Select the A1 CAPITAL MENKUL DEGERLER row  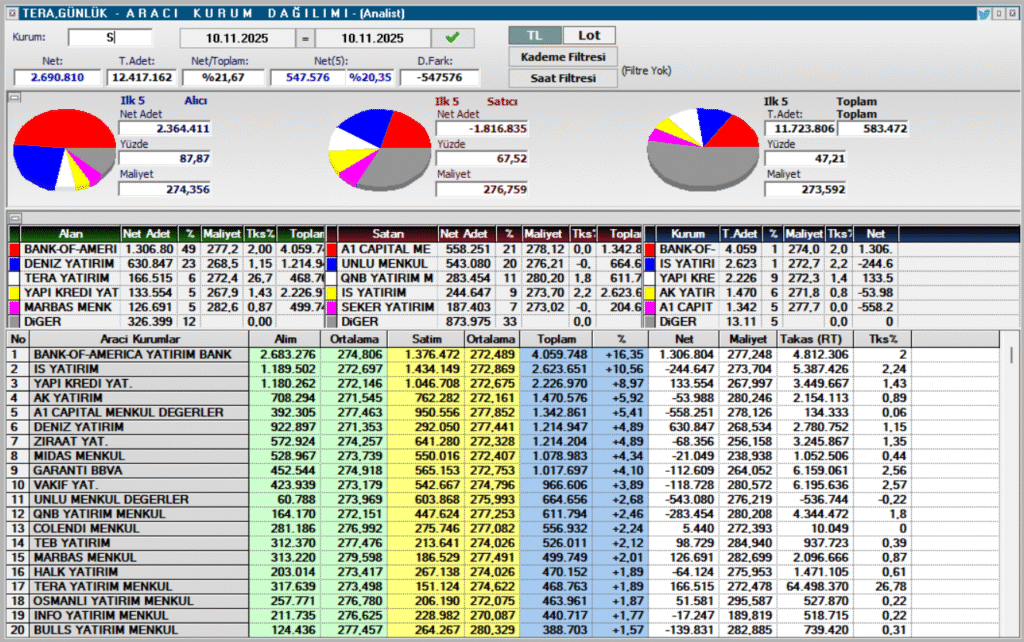[503, 412]
